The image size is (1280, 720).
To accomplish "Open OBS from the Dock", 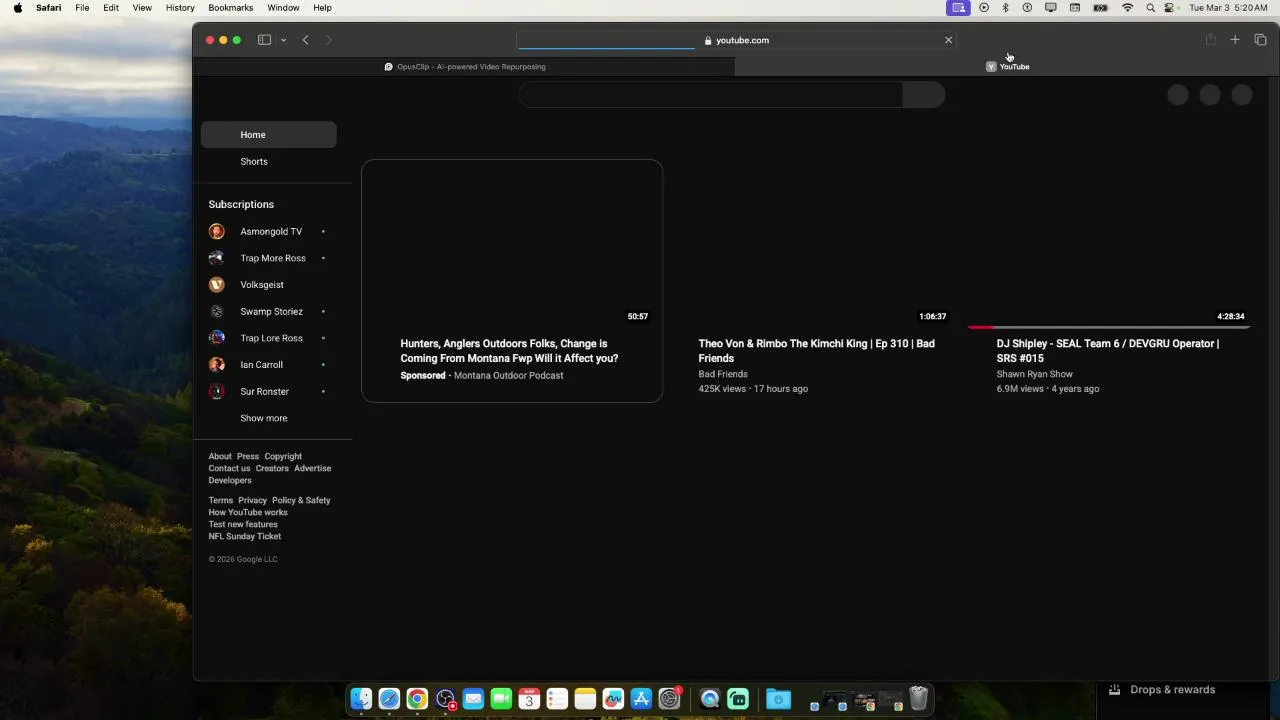I will 445,699.
